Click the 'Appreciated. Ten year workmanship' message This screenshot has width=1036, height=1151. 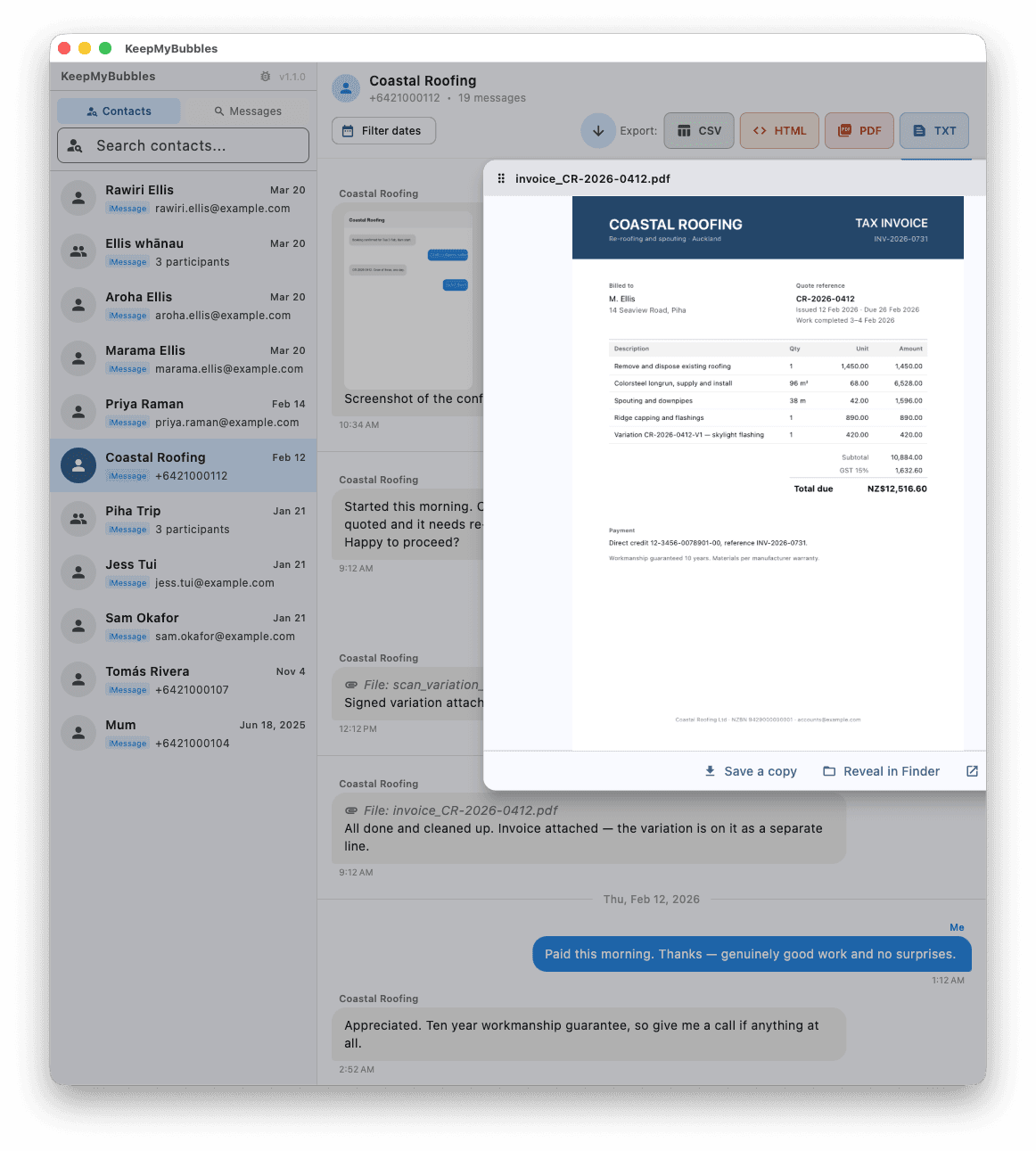[x=588, y=1034]
